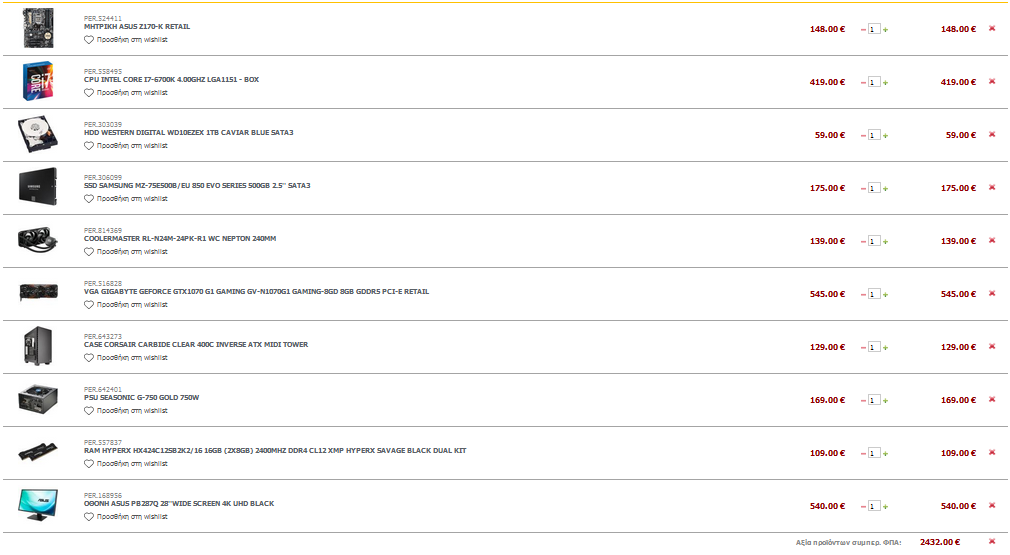This screenshot has height=555, width=1010.
Task: Increase quantity of ASUS Z170-K motherboard
Action: click(x=885, y=30)
